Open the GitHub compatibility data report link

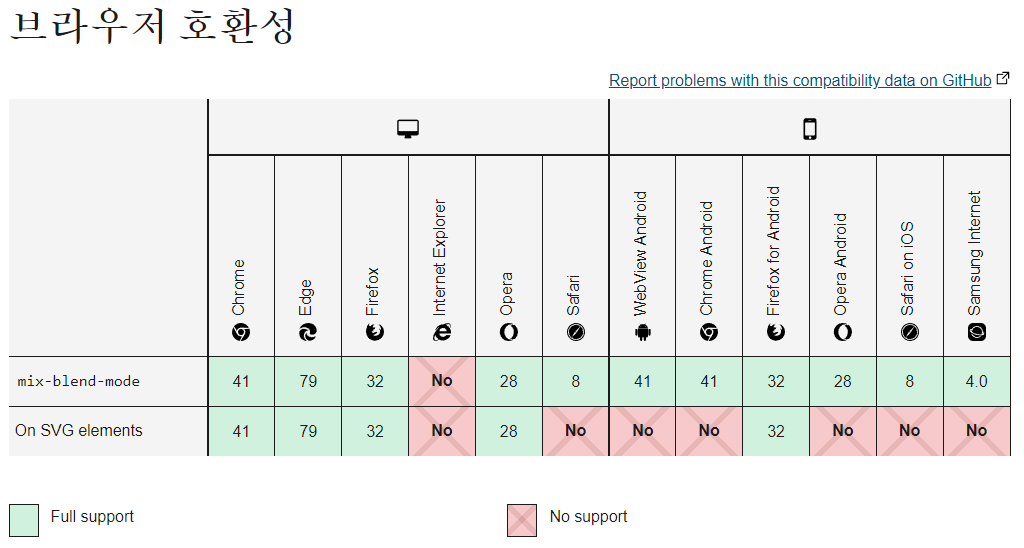coord(800,80)
